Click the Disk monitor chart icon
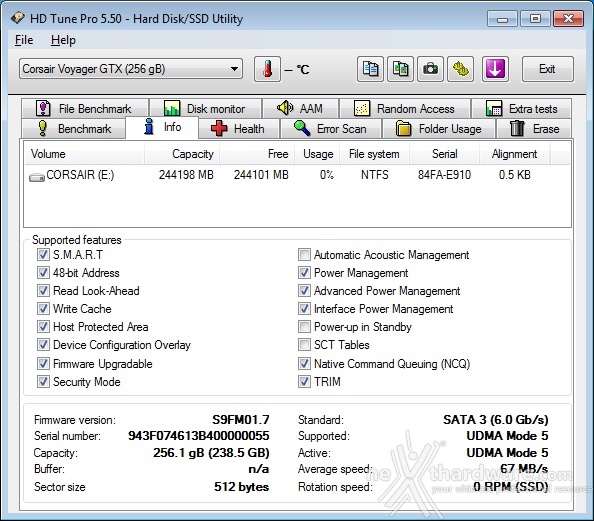The width and height of the screenshot is (594, 521). (172, 108)
